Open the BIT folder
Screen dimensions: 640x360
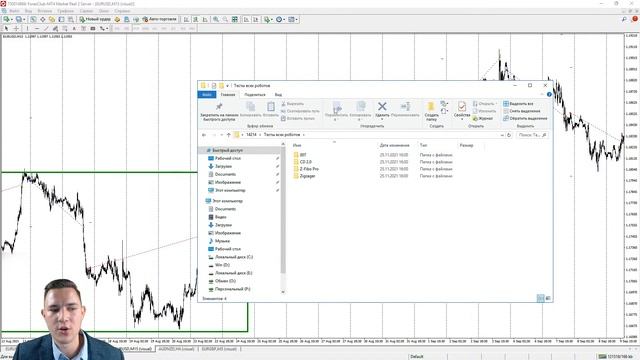tap(303, 155)
